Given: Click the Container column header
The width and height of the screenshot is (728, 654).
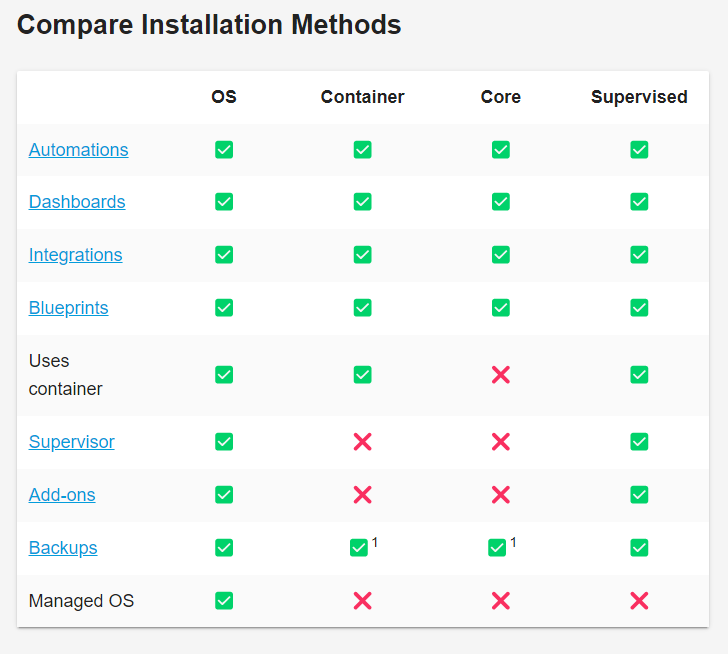Looking at the screenshot, I should pyautogui.click(x=363, y=97).
